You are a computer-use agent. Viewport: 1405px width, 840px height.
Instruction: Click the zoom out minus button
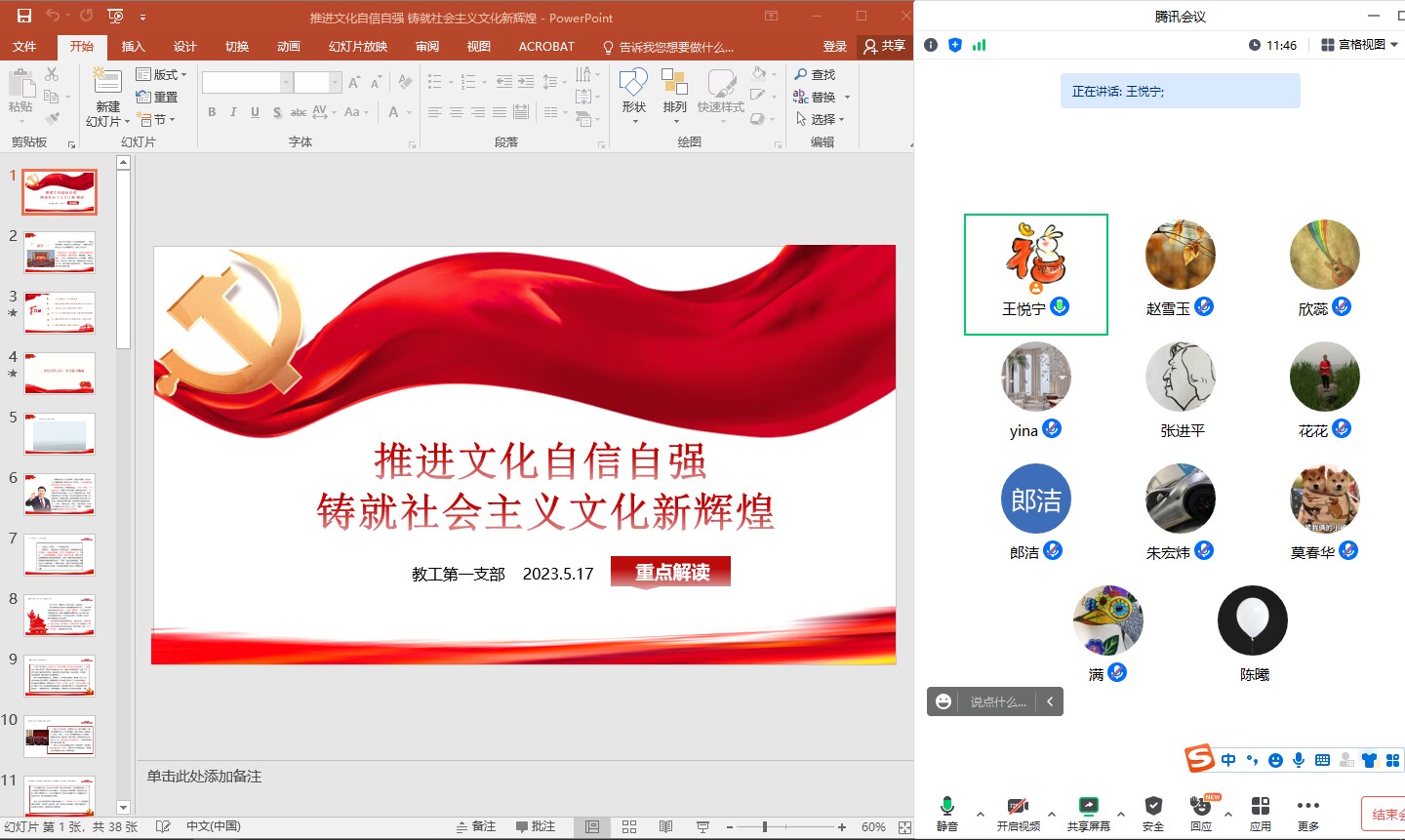730,826
